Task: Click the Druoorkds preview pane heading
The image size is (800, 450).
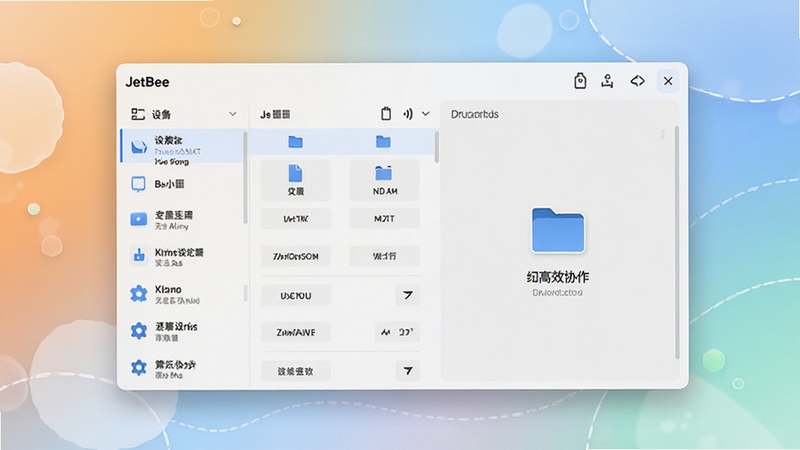Action: 474,114
